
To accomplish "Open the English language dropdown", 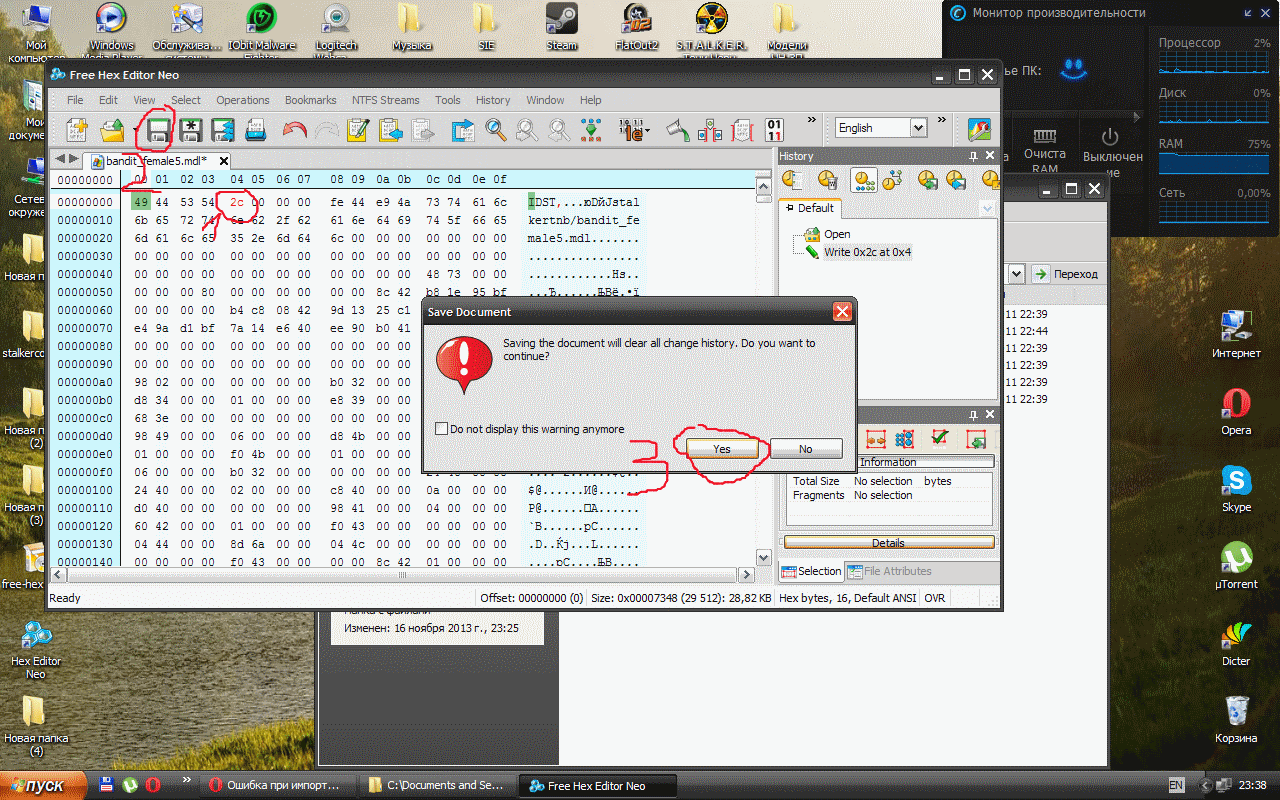I will click(918, 128).
